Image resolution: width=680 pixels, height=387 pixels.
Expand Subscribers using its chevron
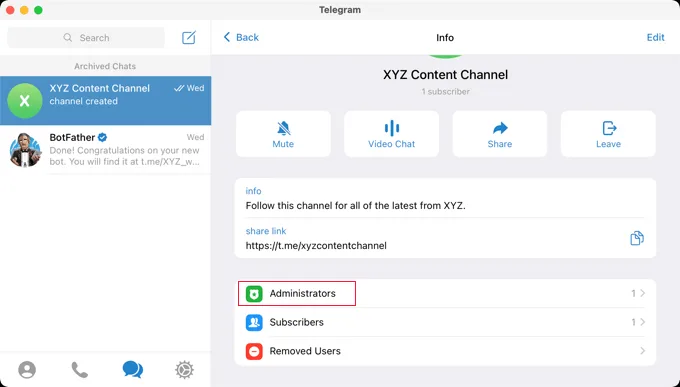point(643,322)
